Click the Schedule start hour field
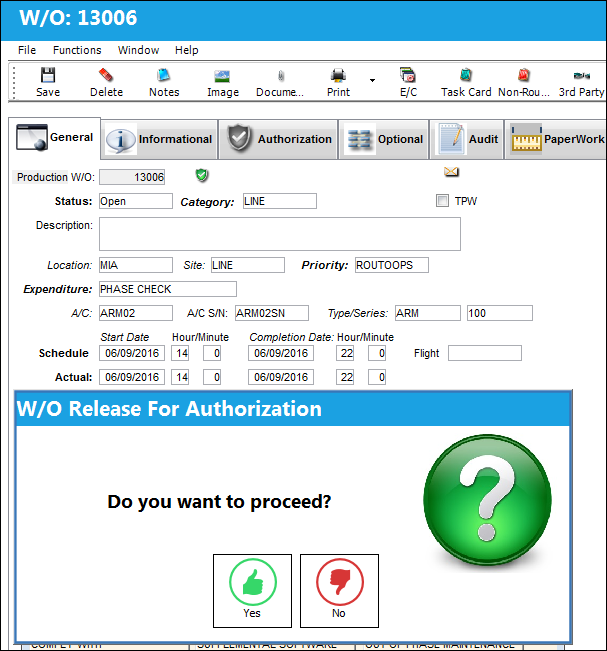Image resolution: width=607 pixels, height=651 pixels. [x=180, y=353]
